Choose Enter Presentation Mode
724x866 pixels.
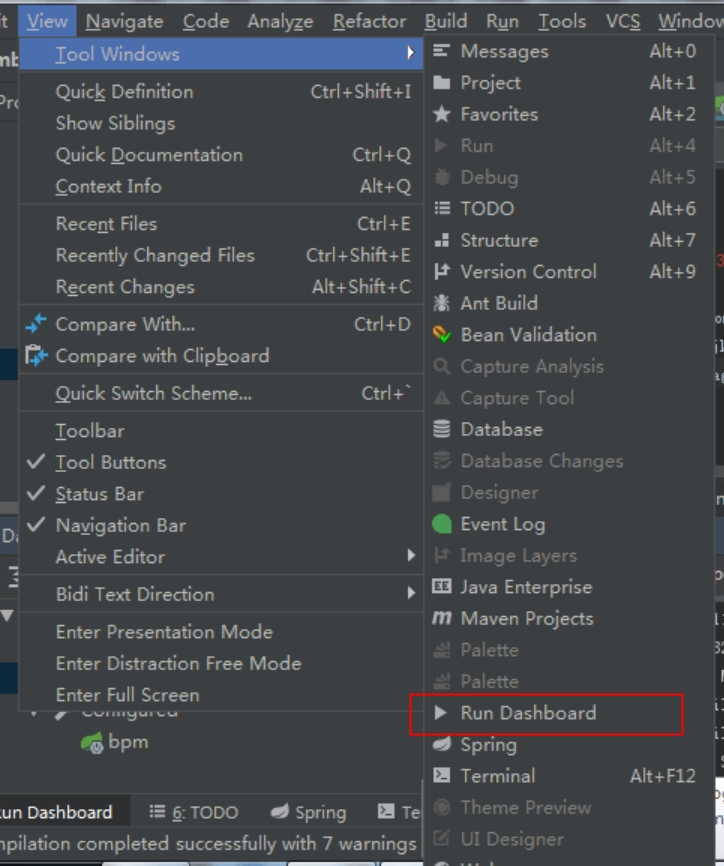164,632
